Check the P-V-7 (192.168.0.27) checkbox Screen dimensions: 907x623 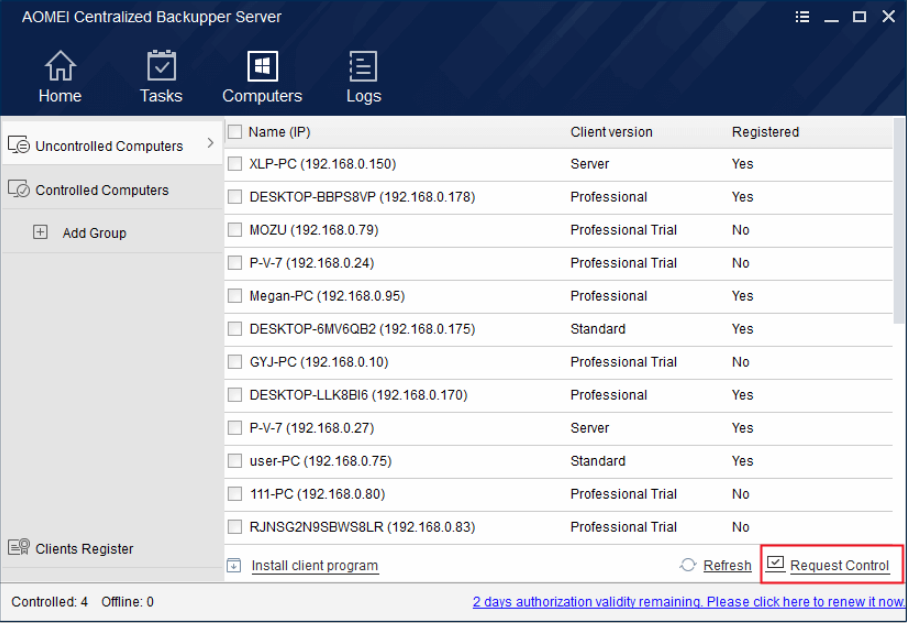pyautogui.click(x=235, y=427)
